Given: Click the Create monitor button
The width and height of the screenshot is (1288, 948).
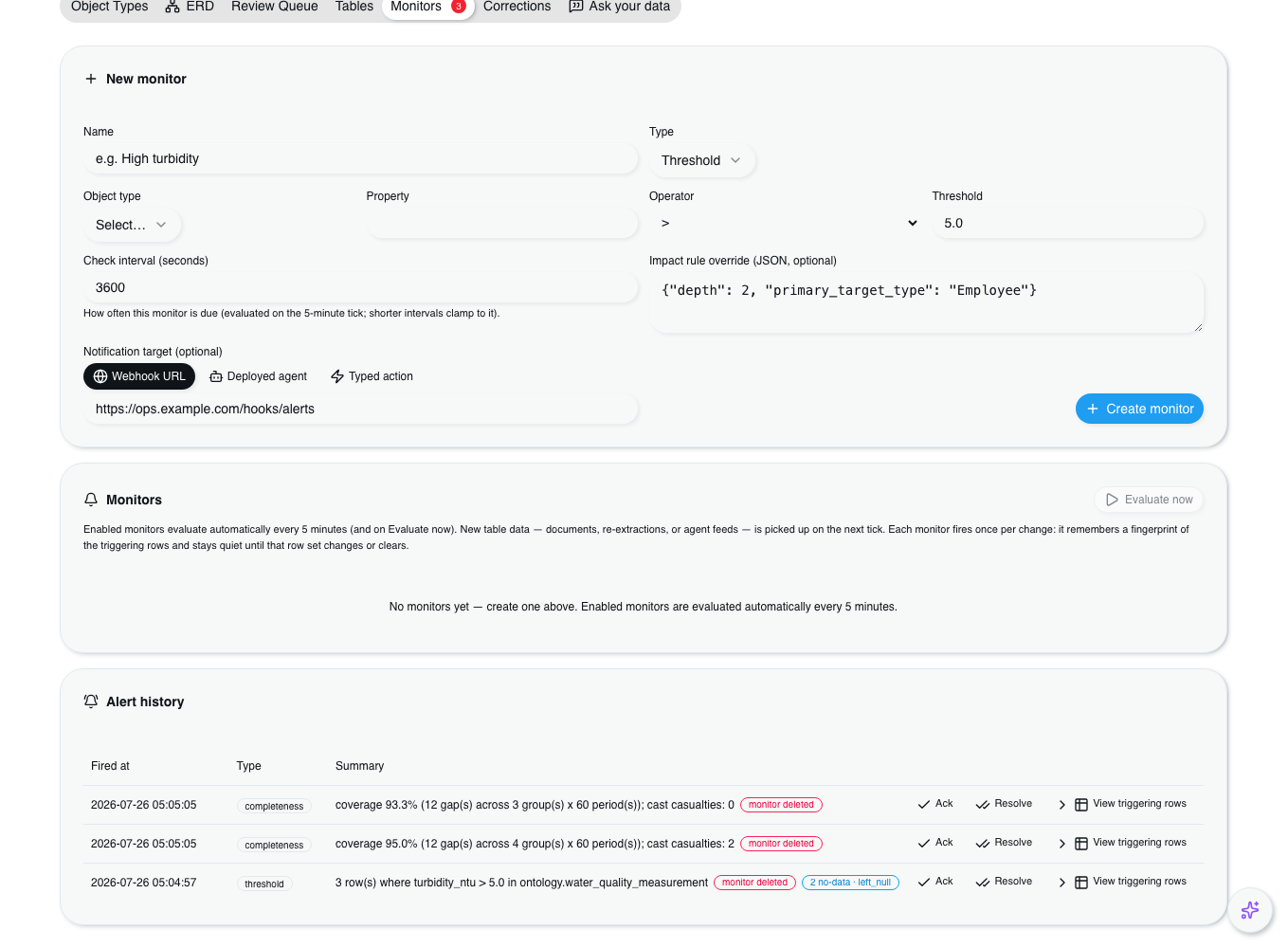Looking at the screenshot, I should click(1139, 409).
